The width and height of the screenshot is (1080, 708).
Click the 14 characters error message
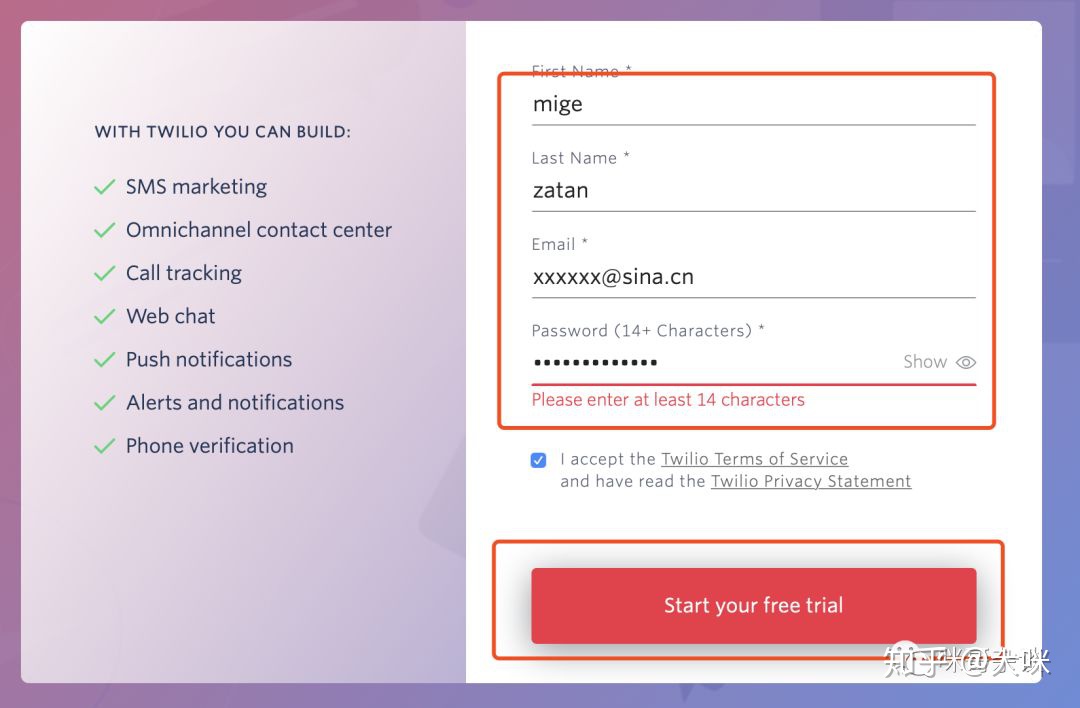click(668, 400)
